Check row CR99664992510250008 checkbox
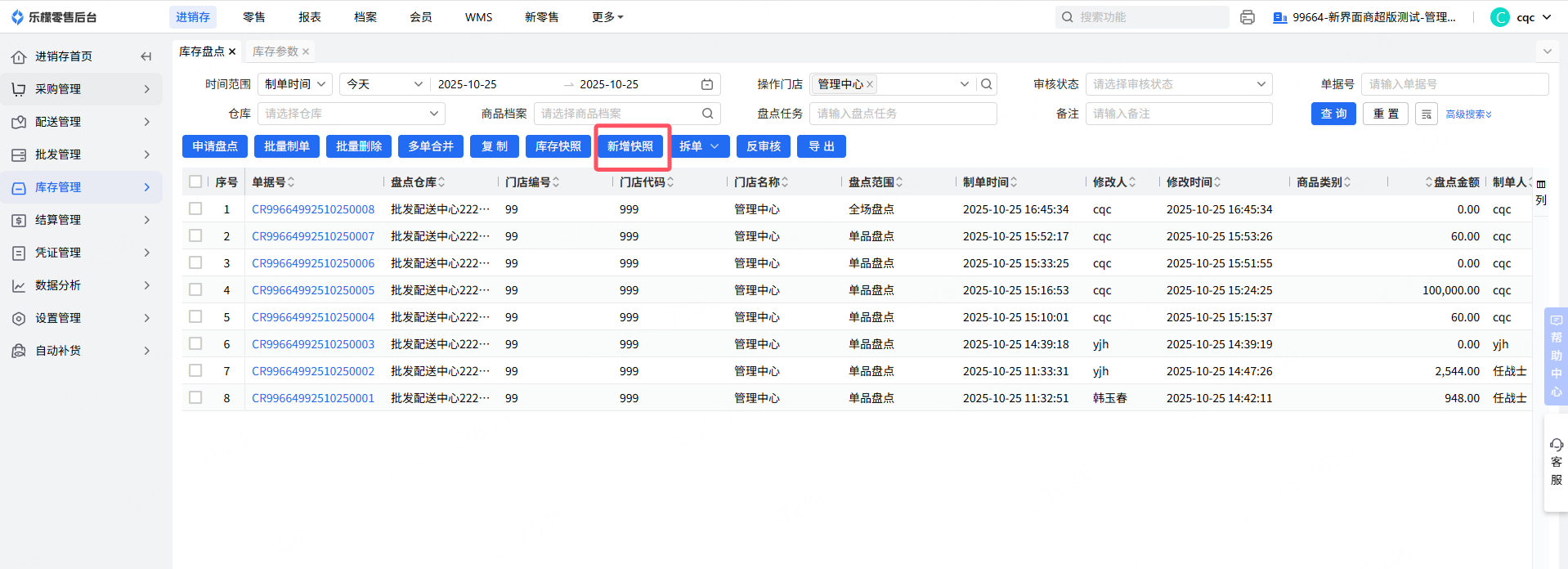 195,208
